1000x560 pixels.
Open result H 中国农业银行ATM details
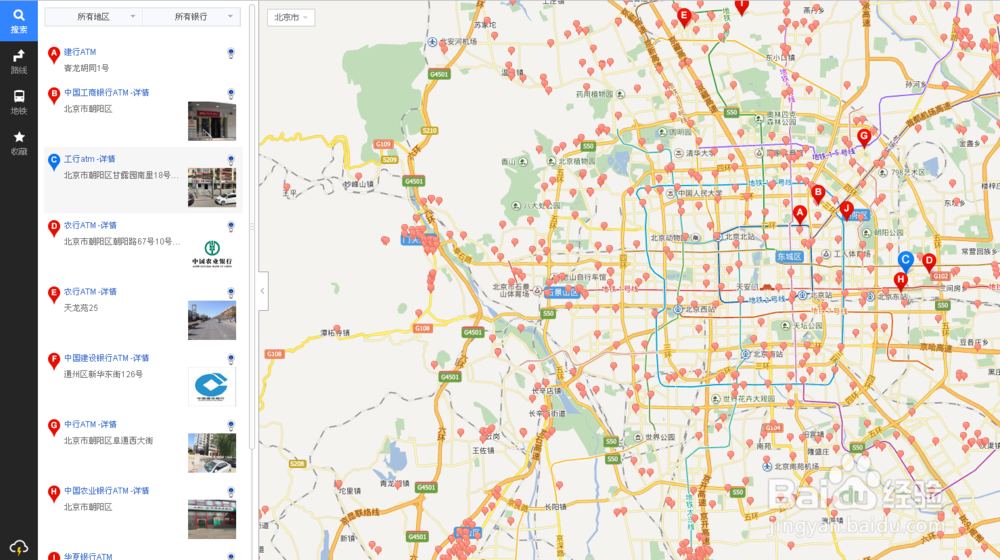[x=107, y=490]
